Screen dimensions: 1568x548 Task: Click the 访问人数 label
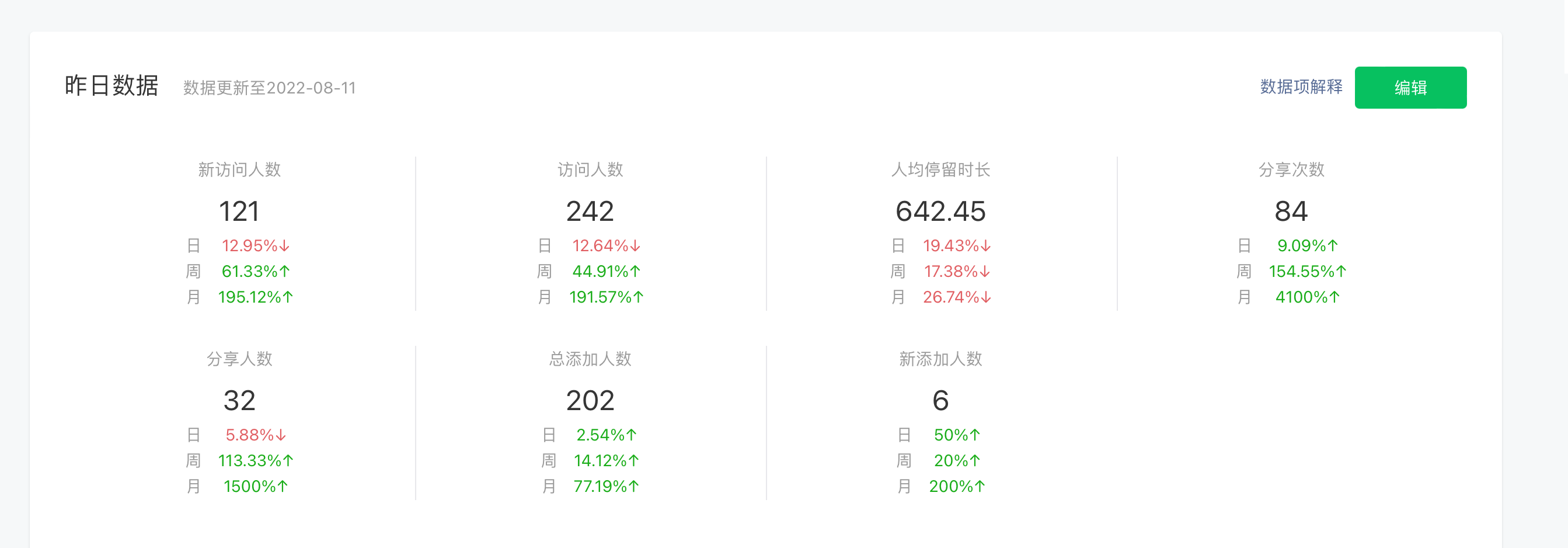[590, 170]
